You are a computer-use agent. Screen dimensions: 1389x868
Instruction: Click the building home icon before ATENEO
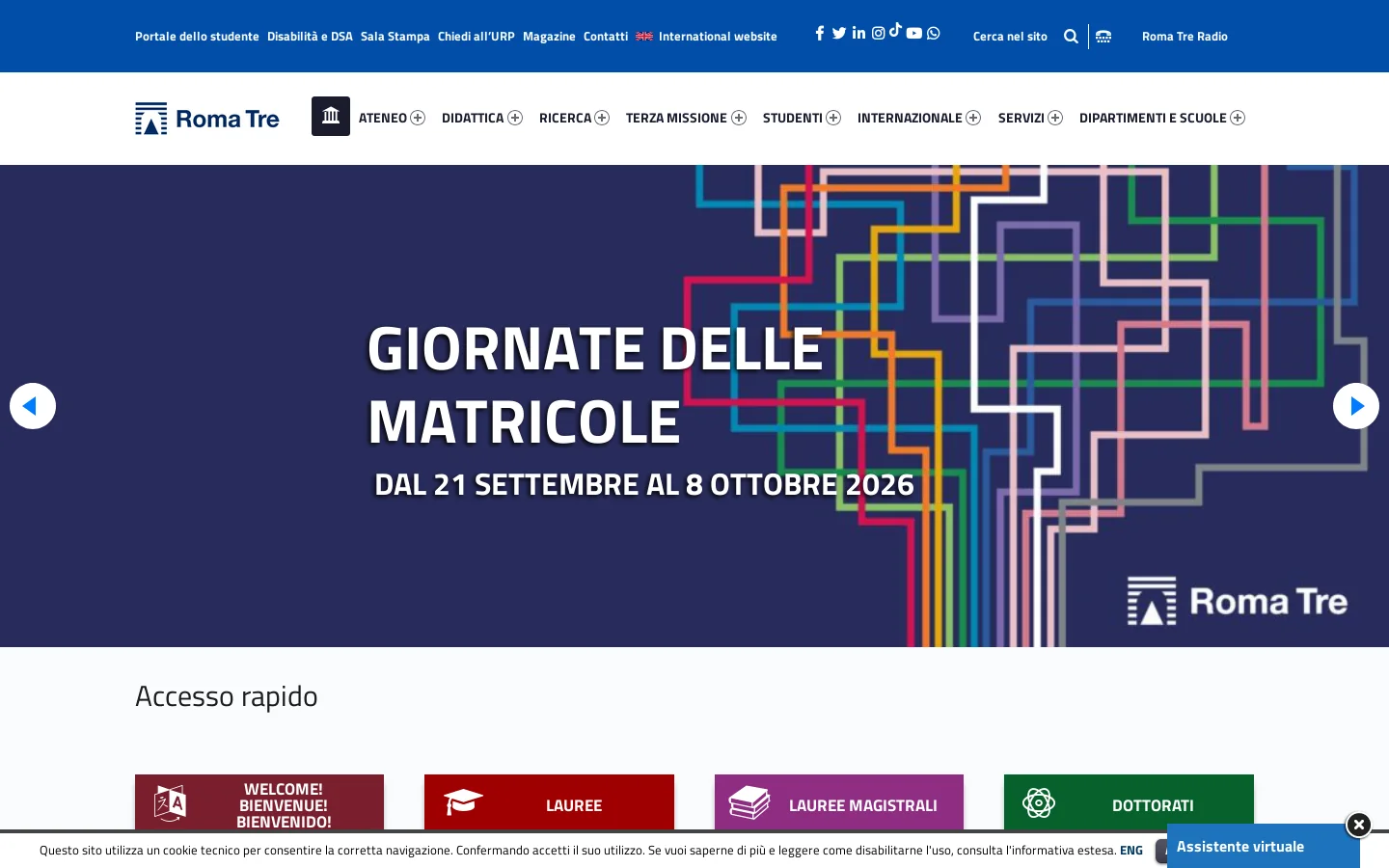click(x=331, y=116)
